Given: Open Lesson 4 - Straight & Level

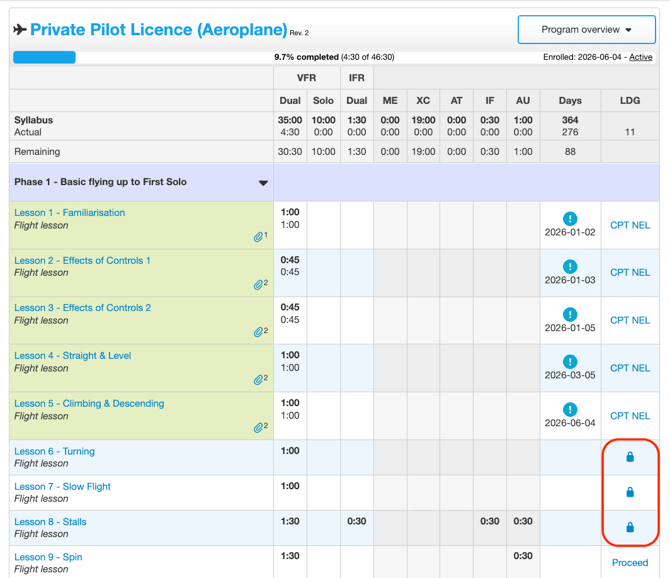Looking at the screenshot, I should pos(73,356).
